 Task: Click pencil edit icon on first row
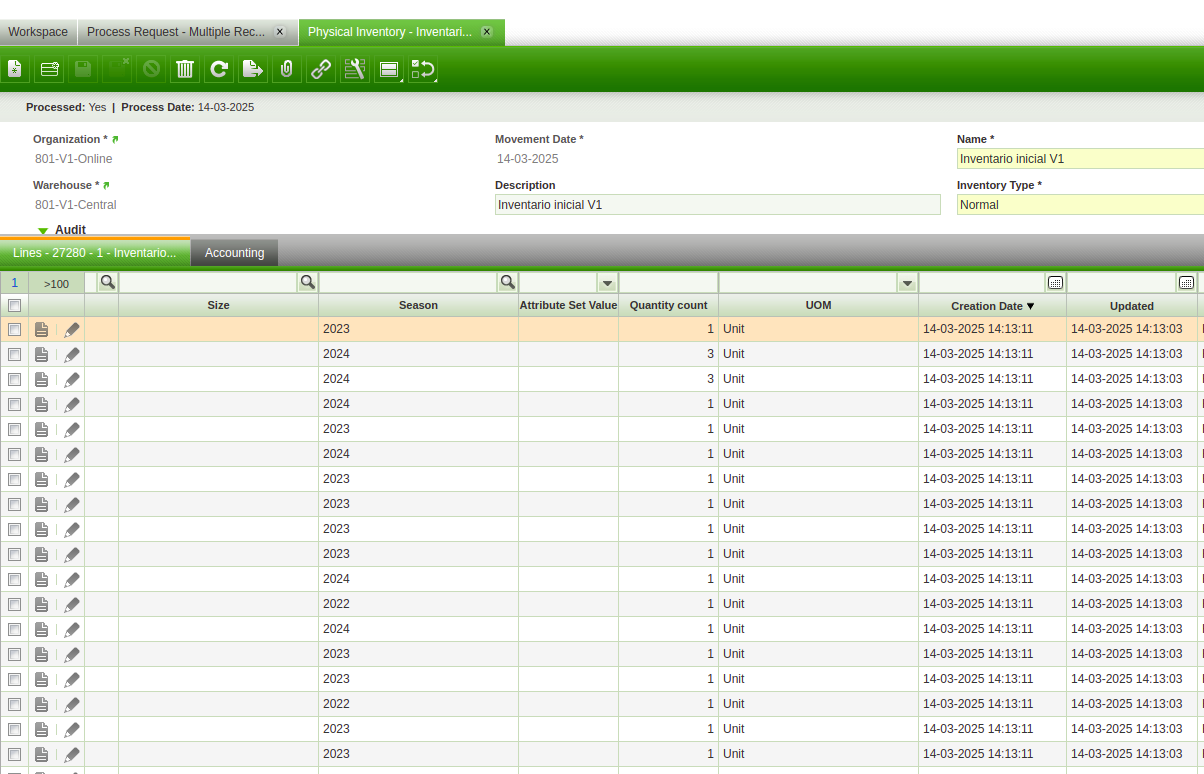click(x=72, y=329)
